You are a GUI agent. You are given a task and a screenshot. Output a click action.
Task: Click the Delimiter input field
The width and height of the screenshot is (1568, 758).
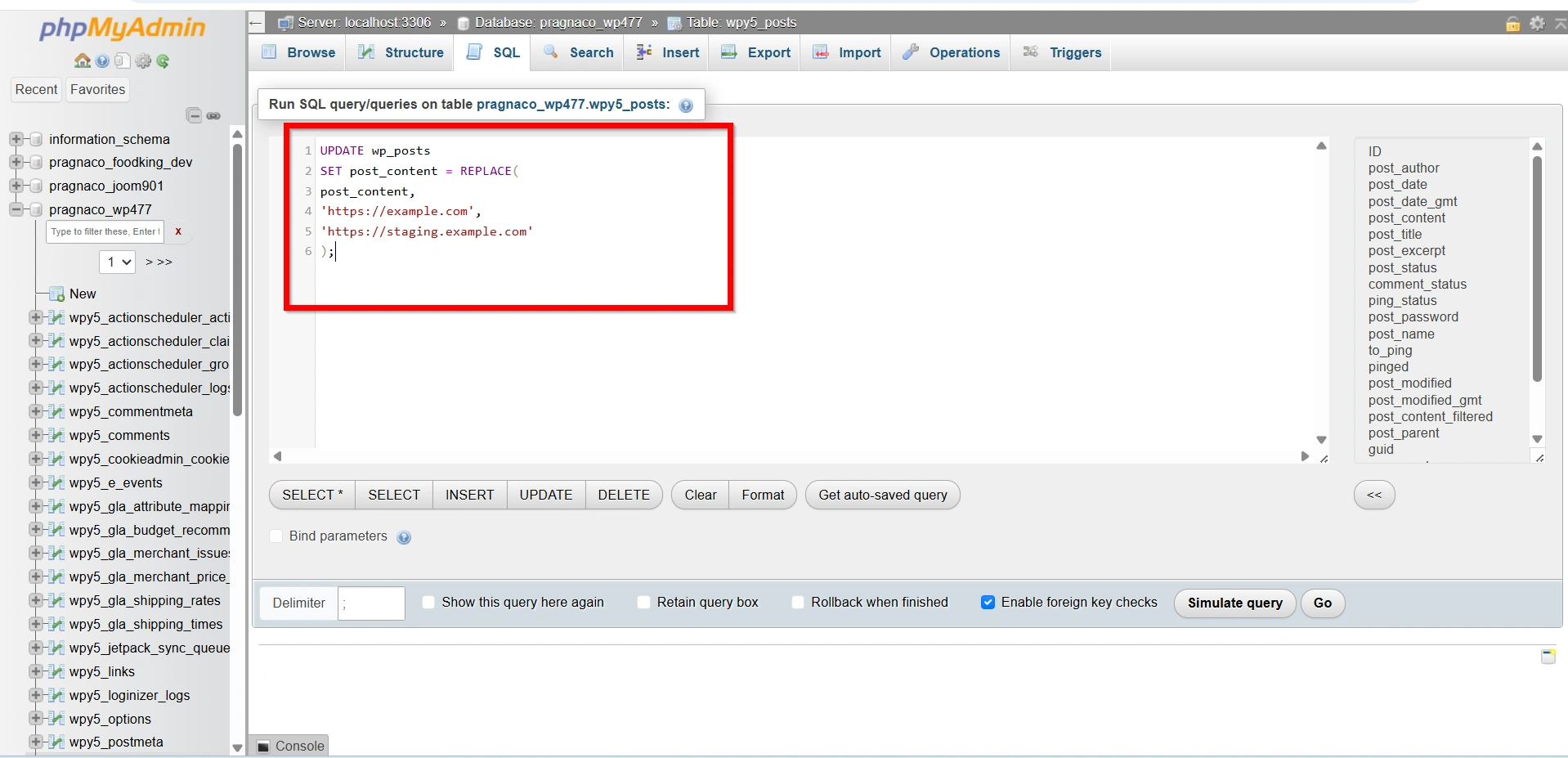371,603
